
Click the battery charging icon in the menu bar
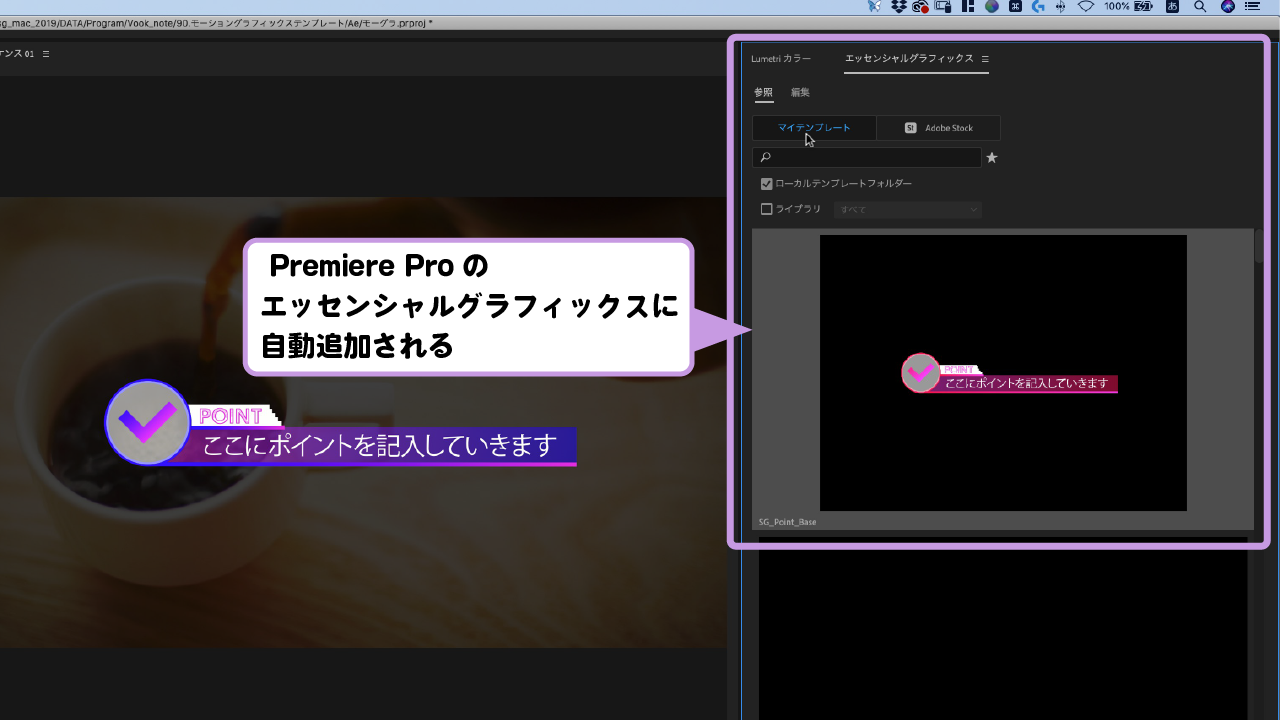click(1143, 8)
